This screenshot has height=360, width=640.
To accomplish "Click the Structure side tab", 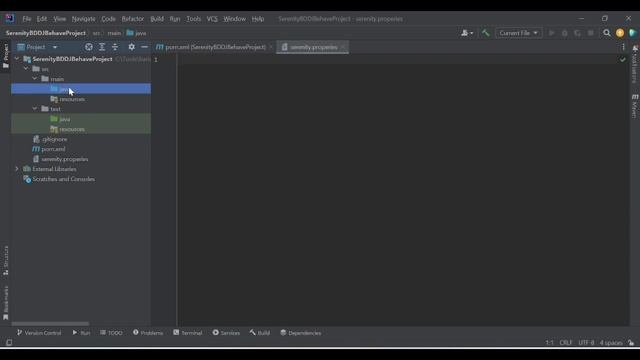I will 6,260.
